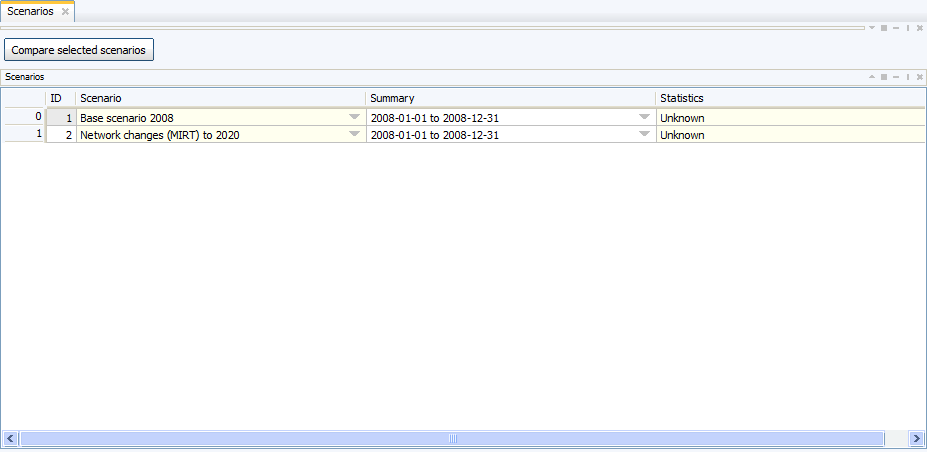Click the horizontal scrollbar thumb

[x=452, y=438]
